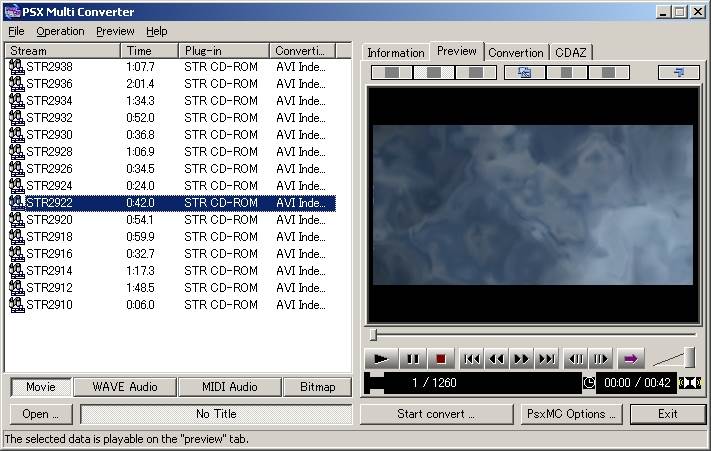Click the 1:17.3 time cell
The height and width of the screenshot is (451, 711).
point(140,271)
